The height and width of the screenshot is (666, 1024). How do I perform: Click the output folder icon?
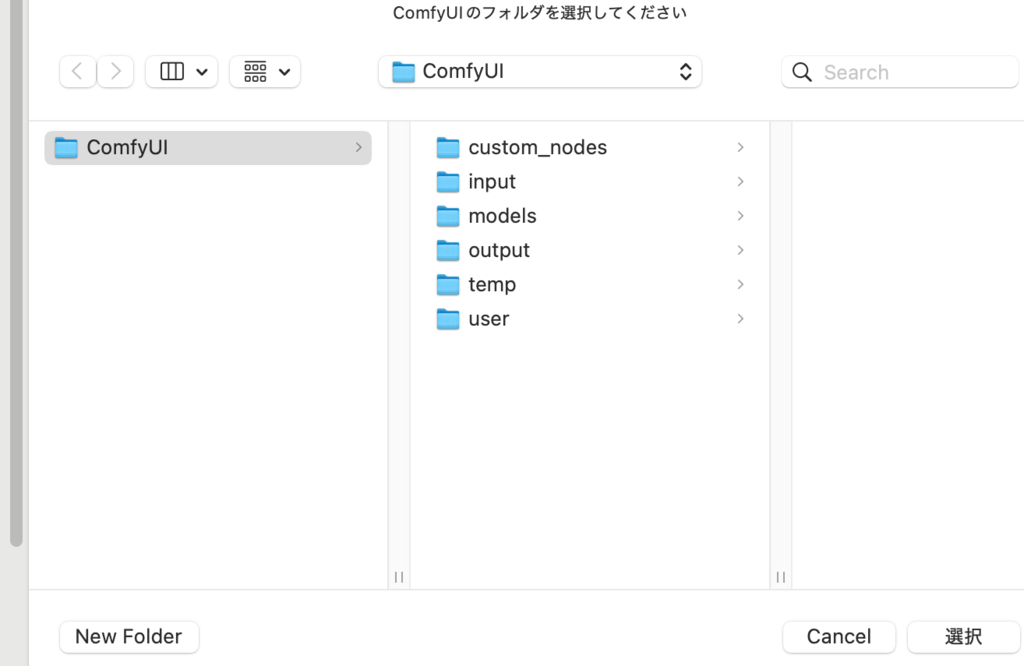tap(448, 250)
